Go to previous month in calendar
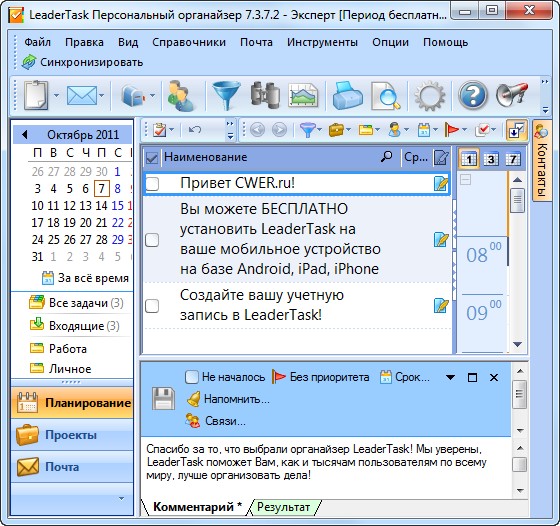The image size is (560, 526). (24, 135)
